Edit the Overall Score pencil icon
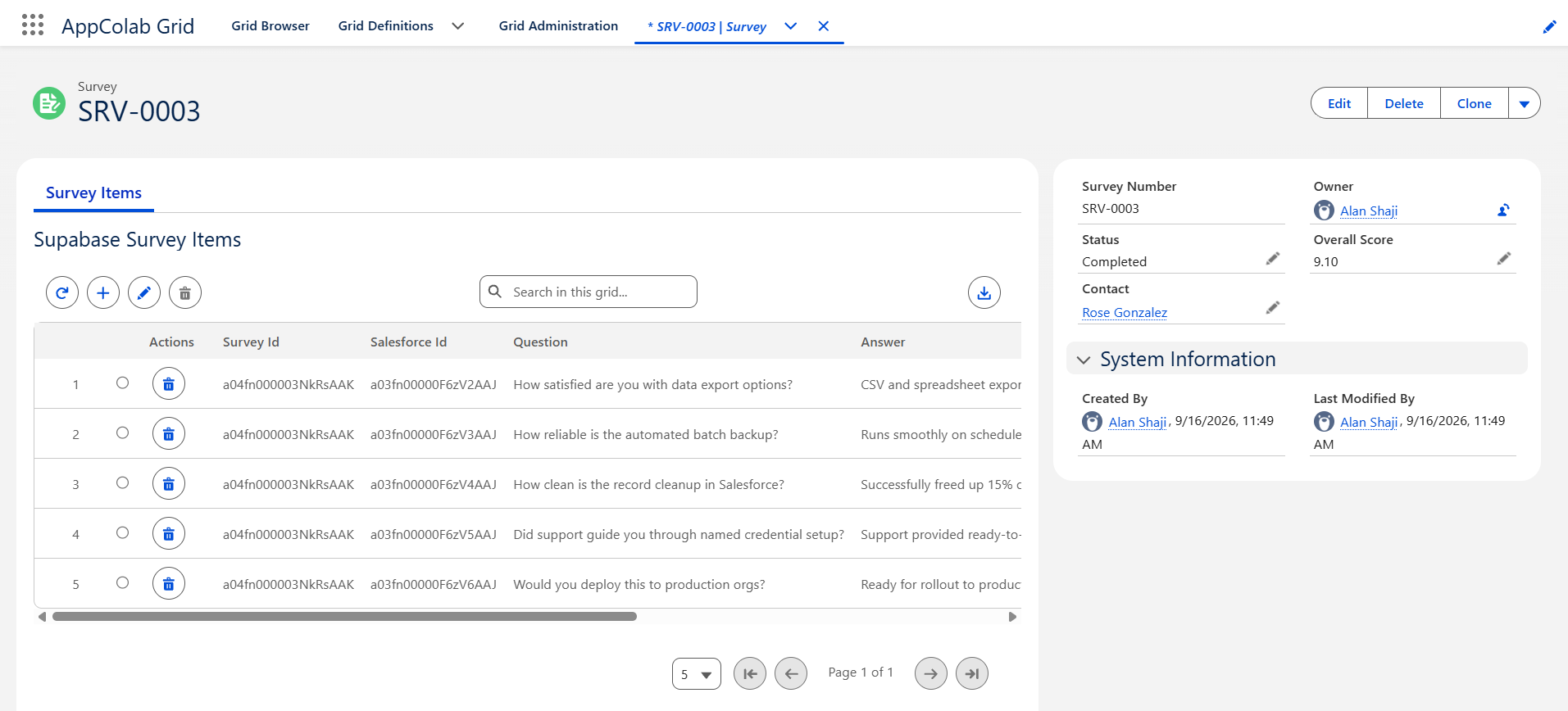Image resolution: width=1568 pixels, height=711 pixels. point(1504,259)
